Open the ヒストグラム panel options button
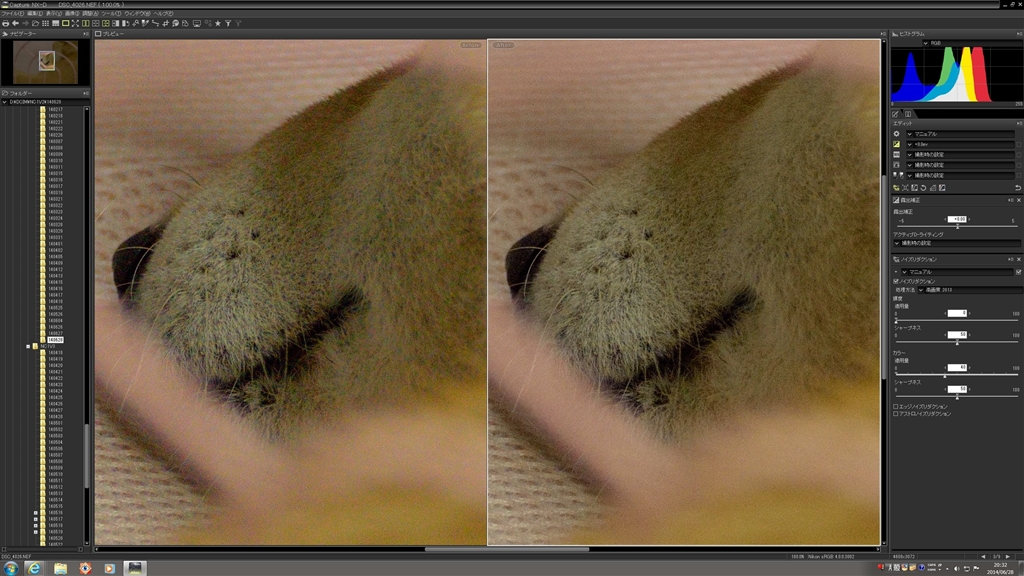1024x576 pixels. tap(1019, 34)
